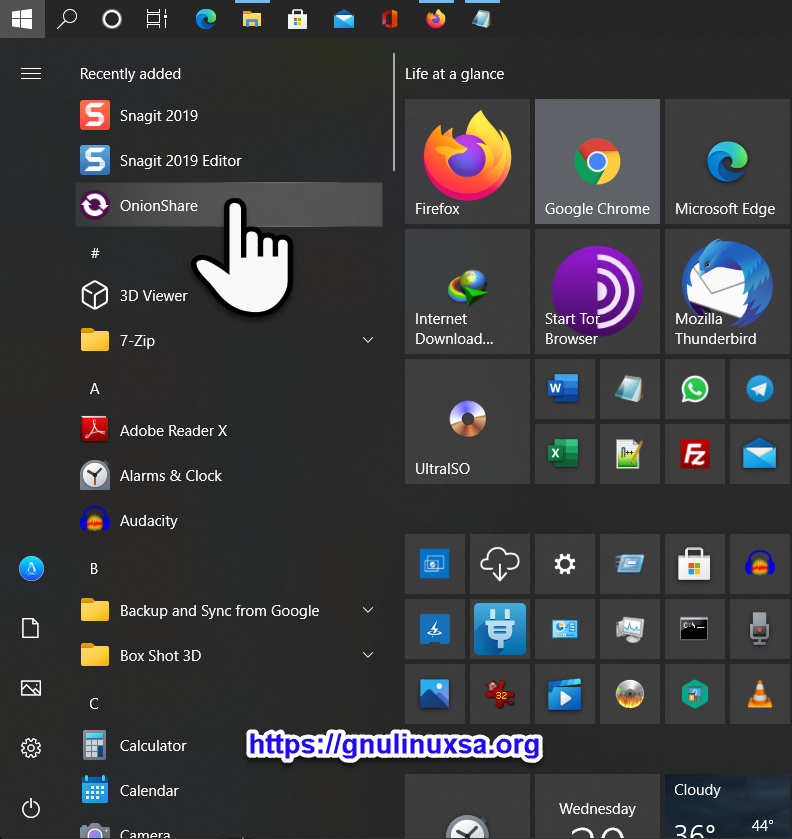
Task: Launch 3D Viewer app
Action: point(229,295)
